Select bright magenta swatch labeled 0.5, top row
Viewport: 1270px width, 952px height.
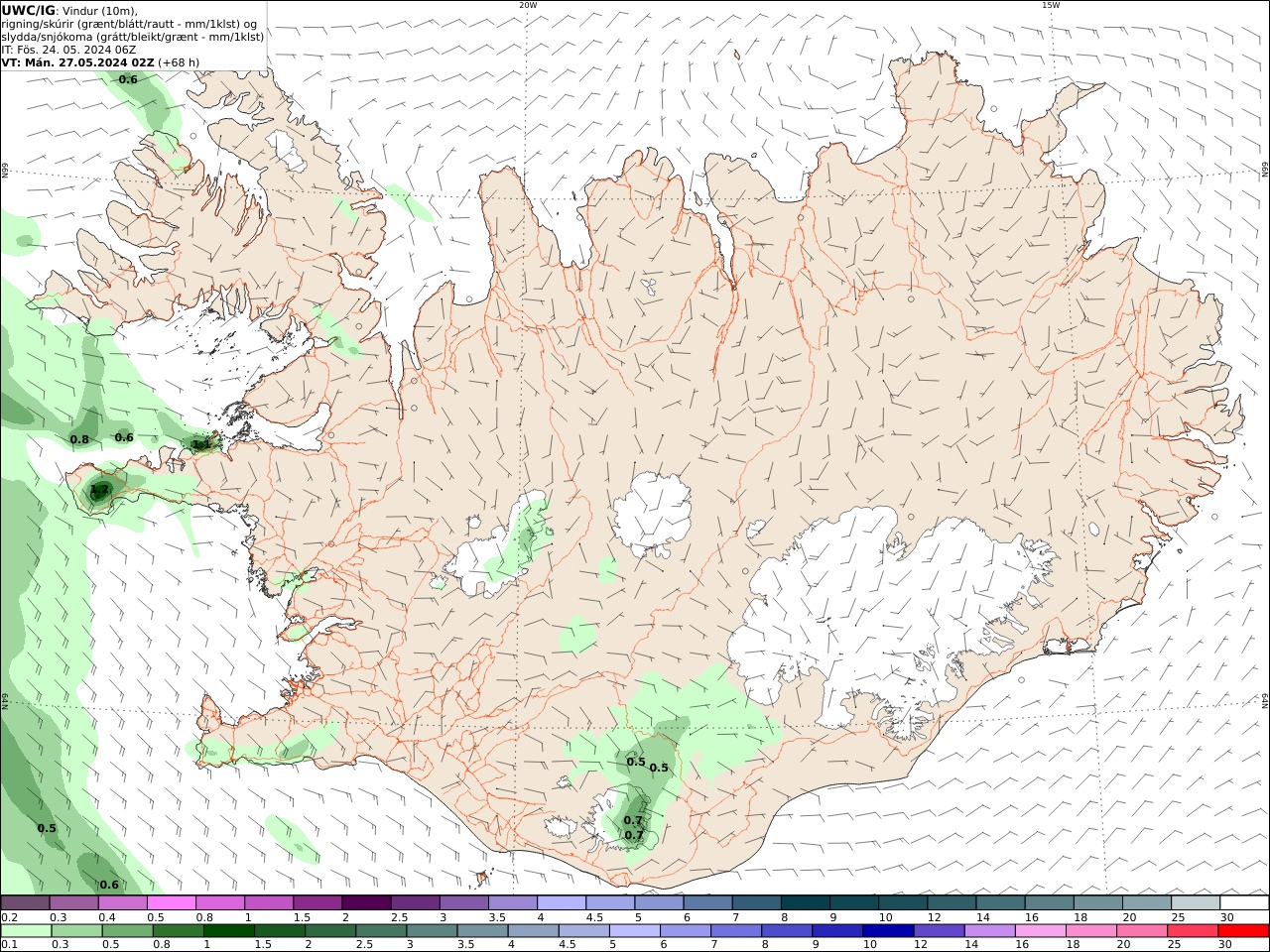172,902
